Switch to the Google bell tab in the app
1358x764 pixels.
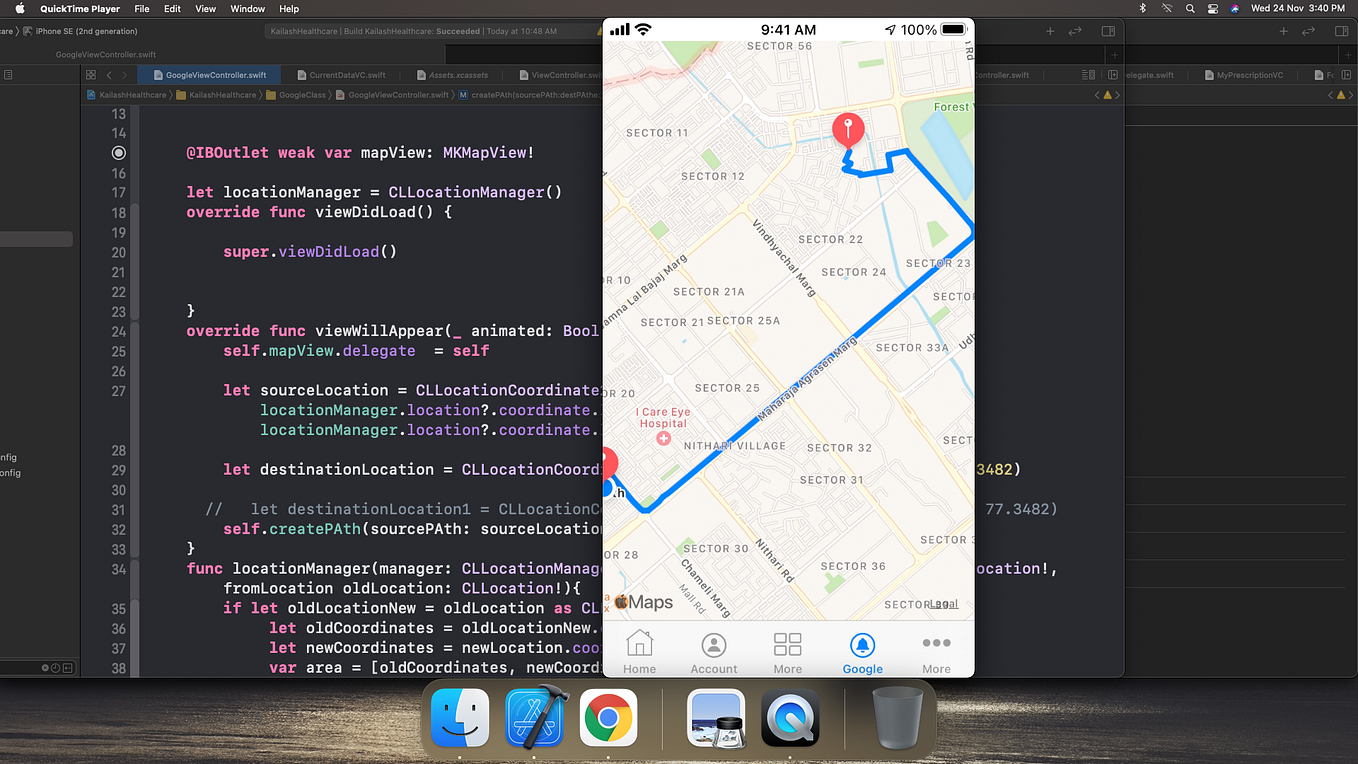[x=862, y=650]
